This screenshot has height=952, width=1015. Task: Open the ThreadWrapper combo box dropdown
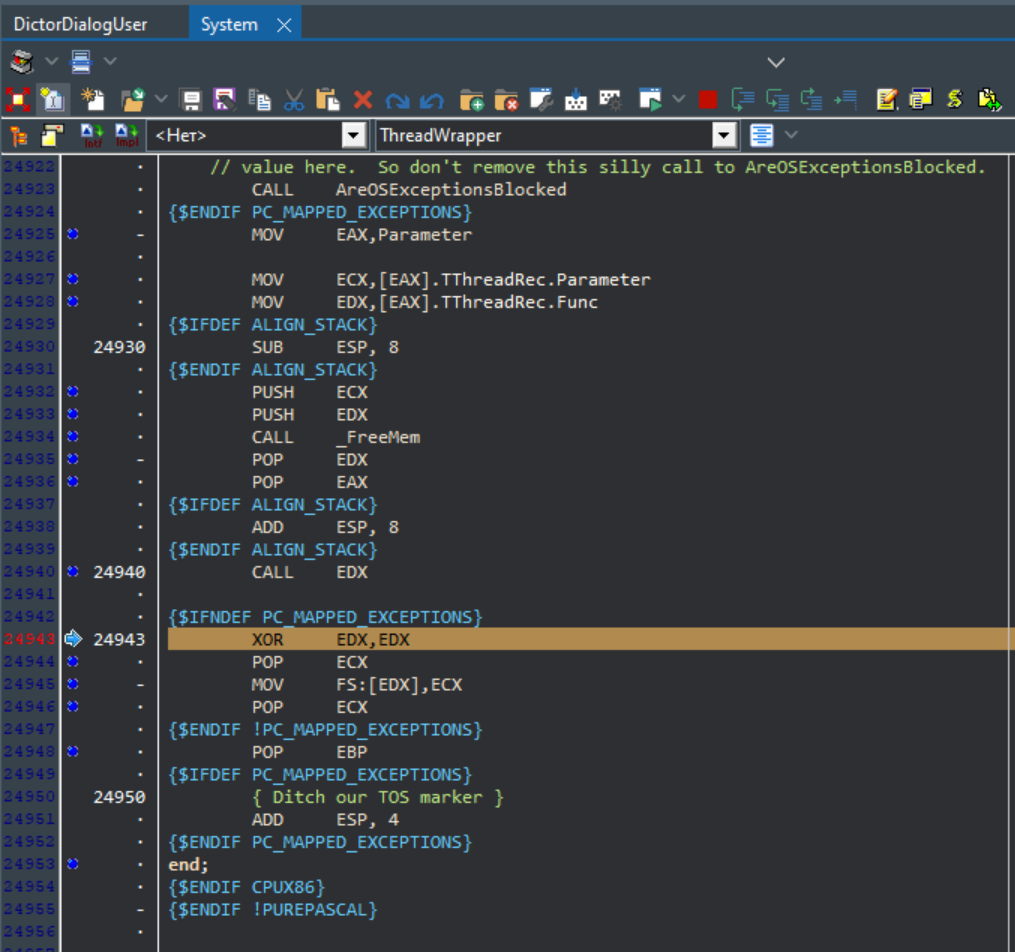point(724,136)
